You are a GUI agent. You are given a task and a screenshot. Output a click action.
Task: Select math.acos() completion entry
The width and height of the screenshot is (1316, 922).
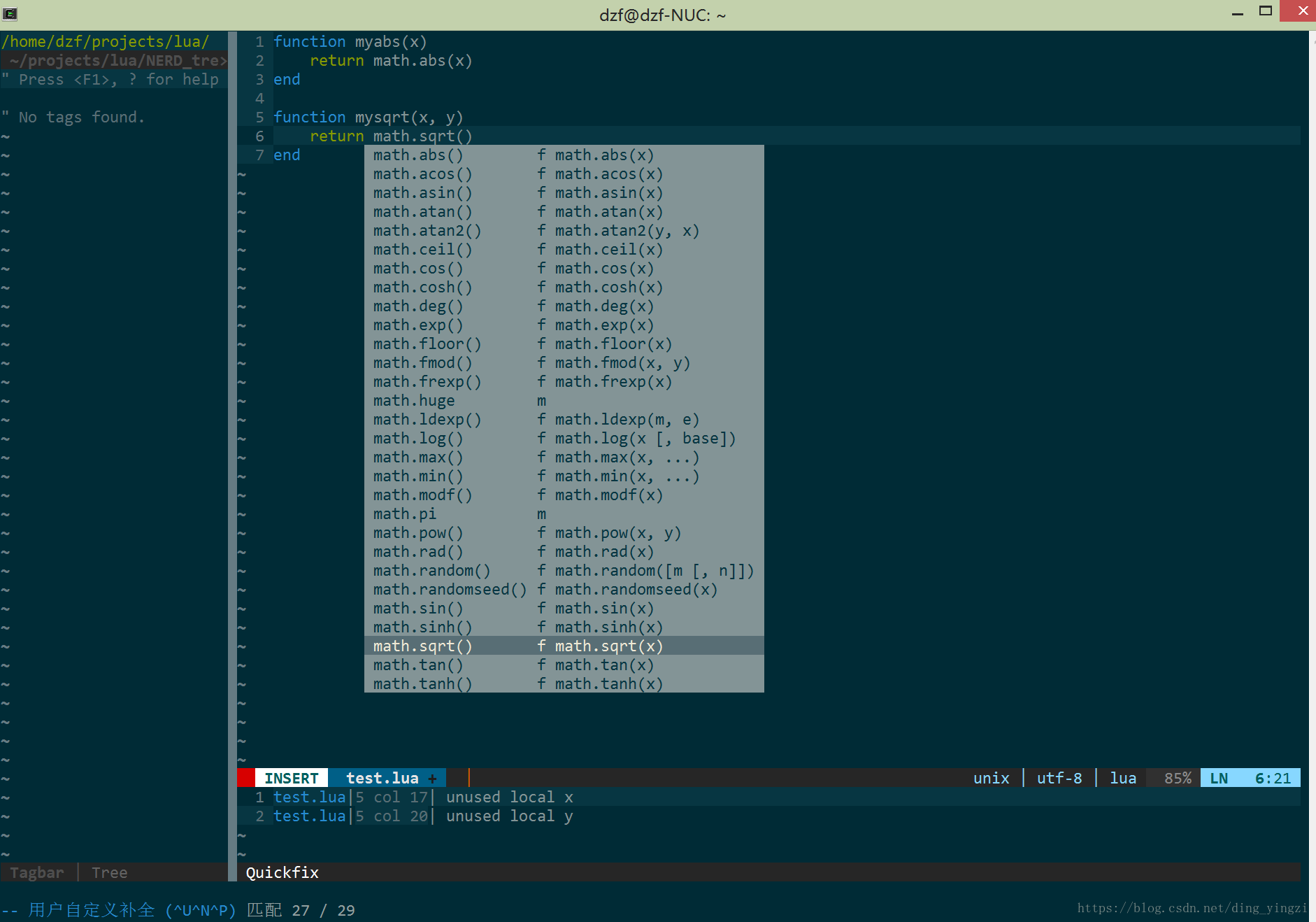tap(564, 174)
